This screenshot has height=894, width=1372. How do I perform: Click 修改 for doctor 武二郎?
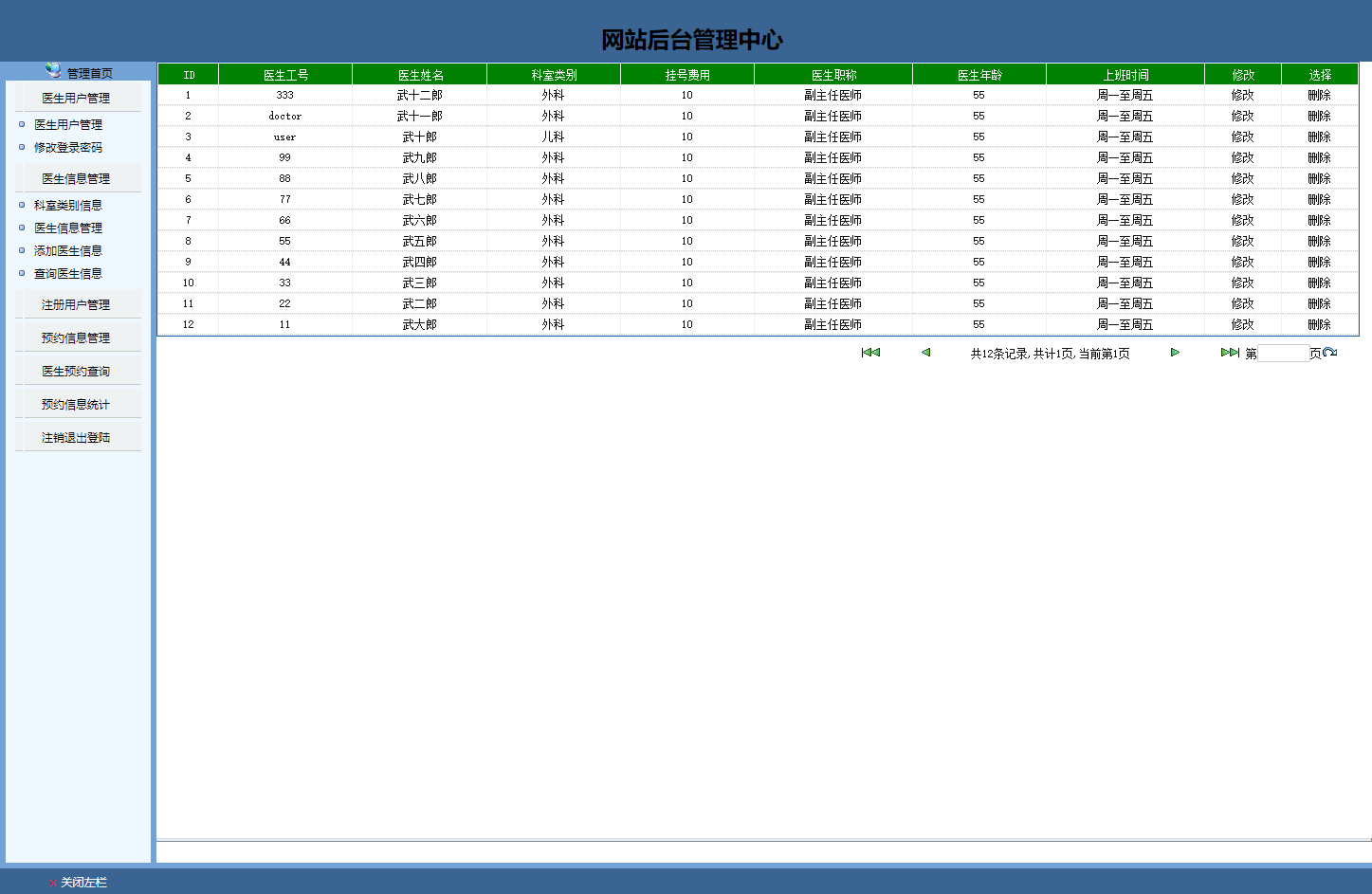click(x=1243, y=303)
